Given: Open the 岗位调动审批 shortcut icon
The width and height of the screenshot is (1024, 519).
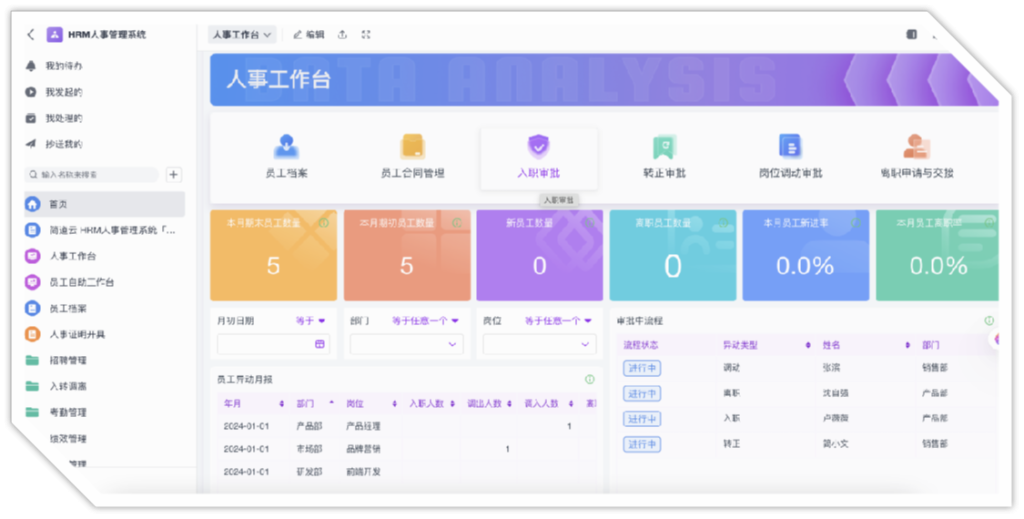Looking at the screenshot, I should [x=790, y=147].
